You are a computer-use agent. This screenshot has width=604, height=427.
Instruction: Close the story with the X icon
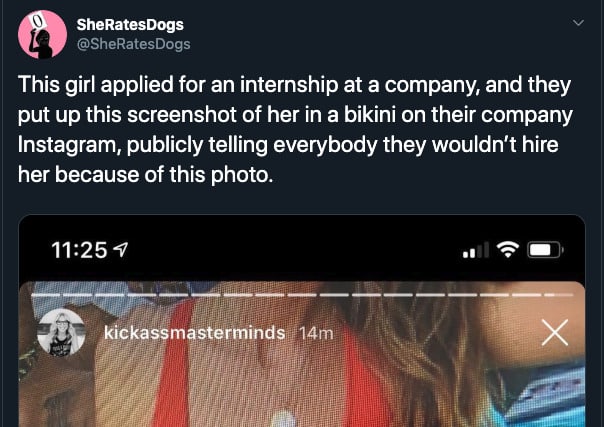555,332
